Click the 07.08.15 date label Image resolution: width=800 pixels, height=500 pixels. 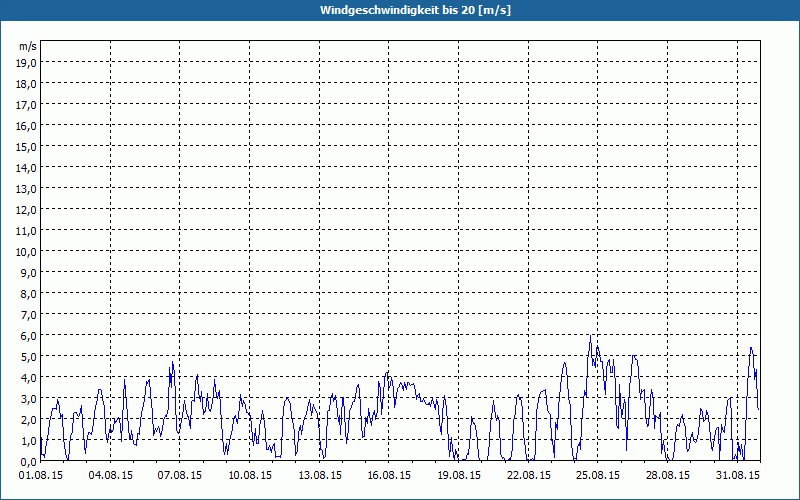pyautogui.click(x=180, y=475)
